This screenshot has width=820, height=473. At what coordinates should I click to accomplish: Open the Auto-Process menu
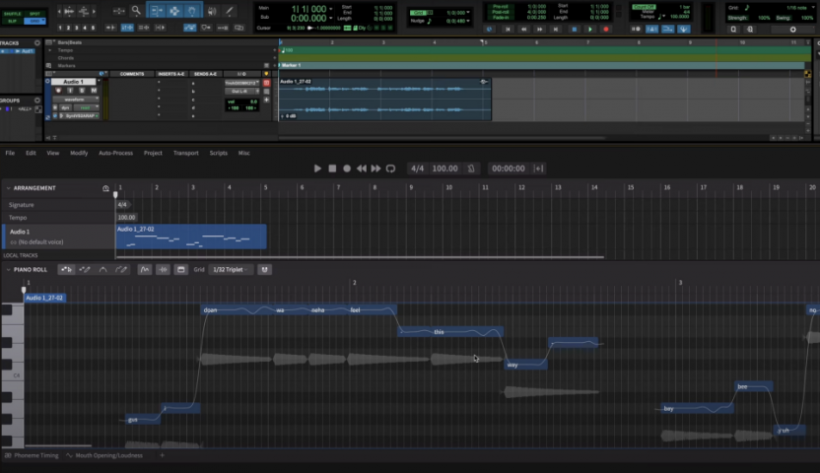[116, 153]
